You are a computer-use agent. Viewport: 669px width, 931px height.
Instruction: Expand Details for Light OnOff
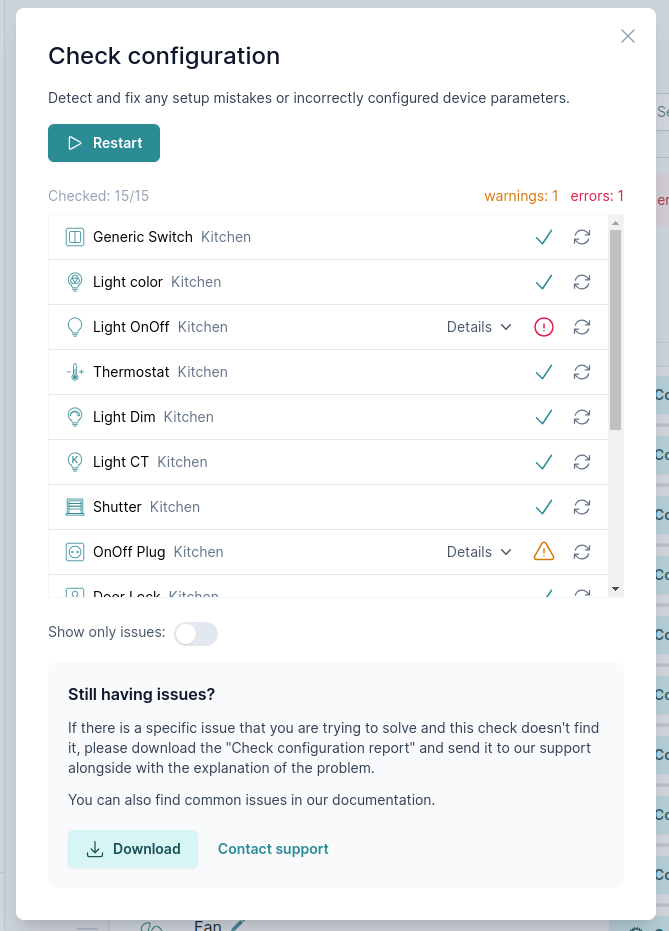pyautogui.click(x=479, y=327)
